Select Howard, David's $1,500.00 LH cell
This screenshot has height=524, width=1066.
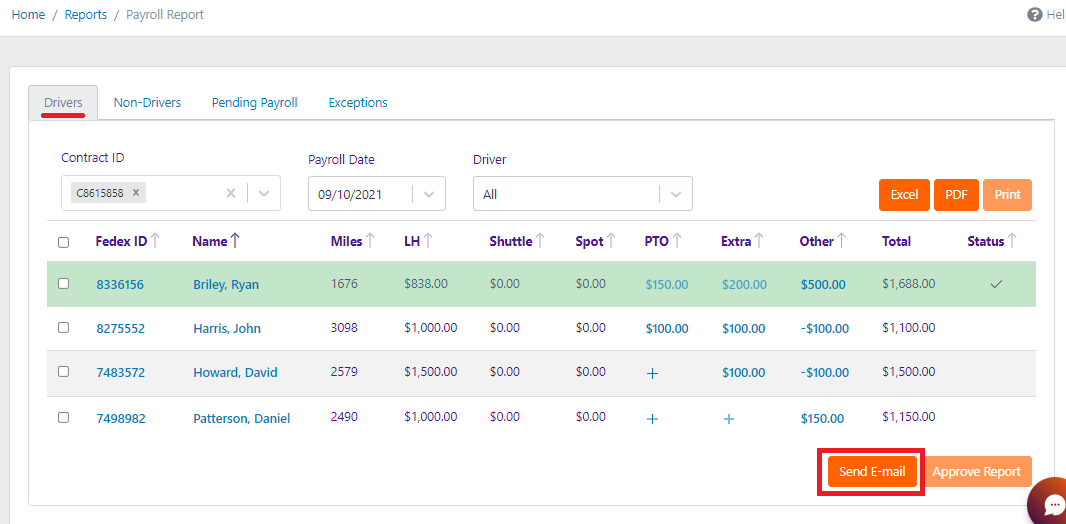430,372
